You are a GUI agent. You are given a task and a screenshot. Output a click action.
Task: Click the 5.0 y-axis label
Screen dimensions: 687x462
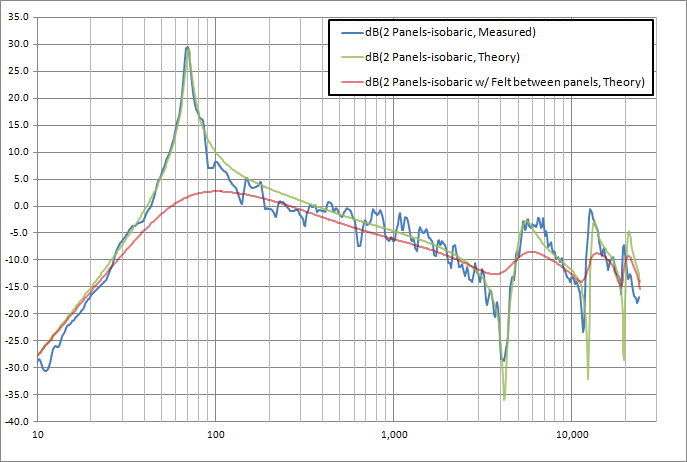point(21,179)
